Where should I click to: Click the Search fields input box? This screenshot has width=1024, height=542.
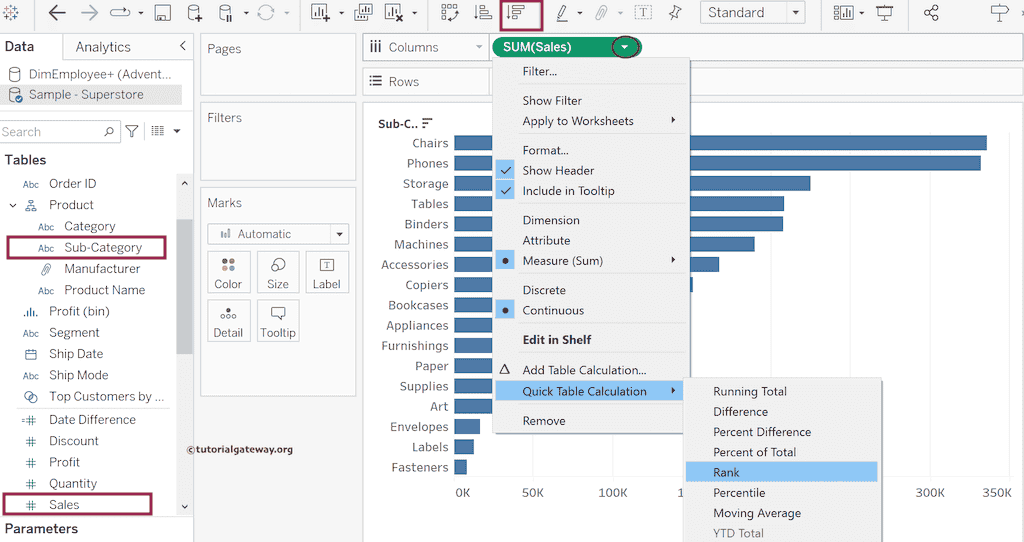pos(52,132)
